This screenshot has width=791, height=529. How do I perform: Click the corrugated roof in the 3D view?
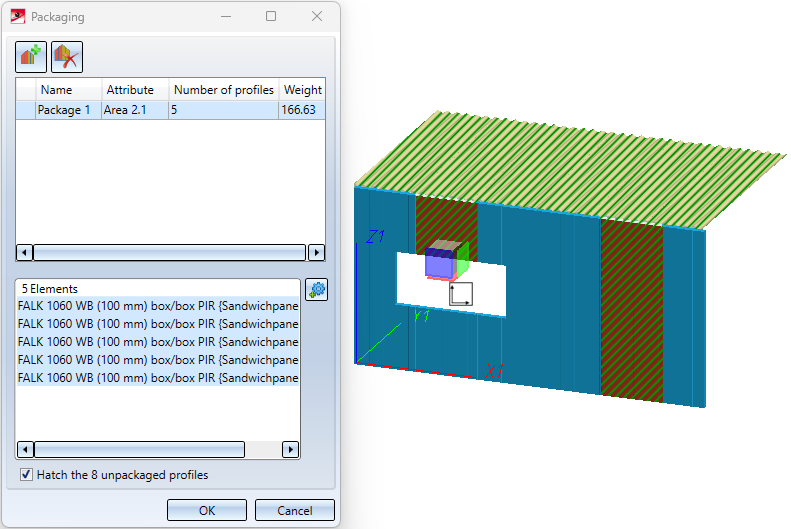click(570, 169)
